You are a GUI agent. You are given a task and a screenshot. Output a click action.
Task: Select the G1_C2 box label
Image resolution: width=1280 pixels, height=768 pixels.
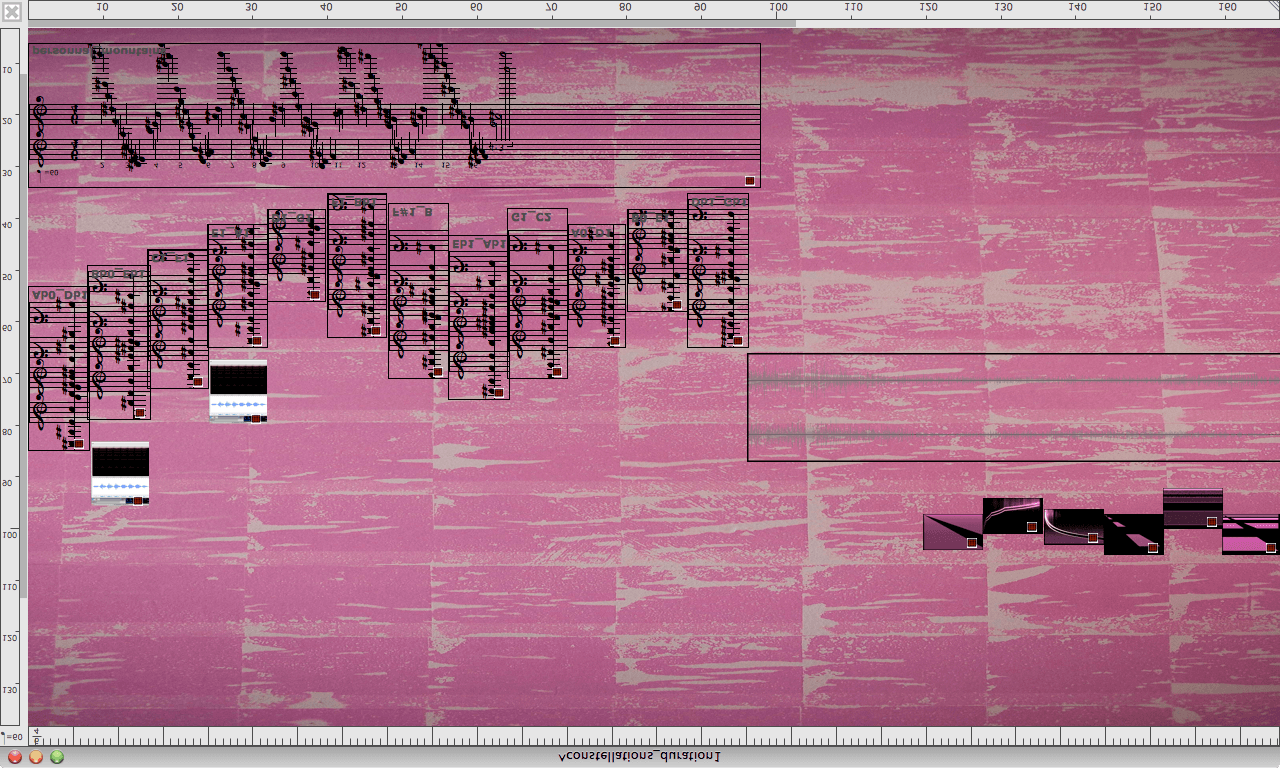tap(531, 216)
